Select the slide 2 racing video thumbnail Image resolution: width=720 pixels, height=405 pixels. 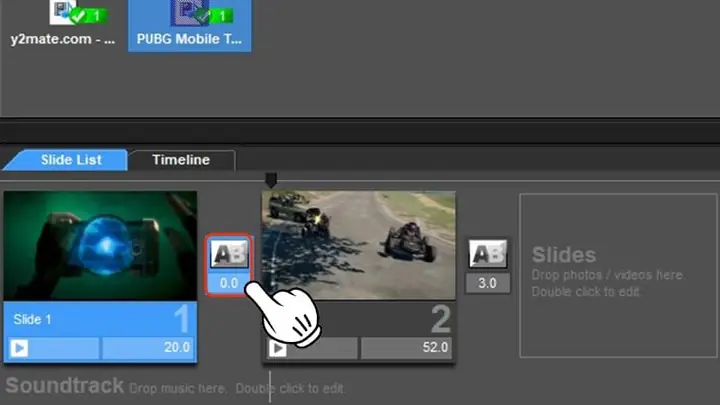click(x=359, y=245)
